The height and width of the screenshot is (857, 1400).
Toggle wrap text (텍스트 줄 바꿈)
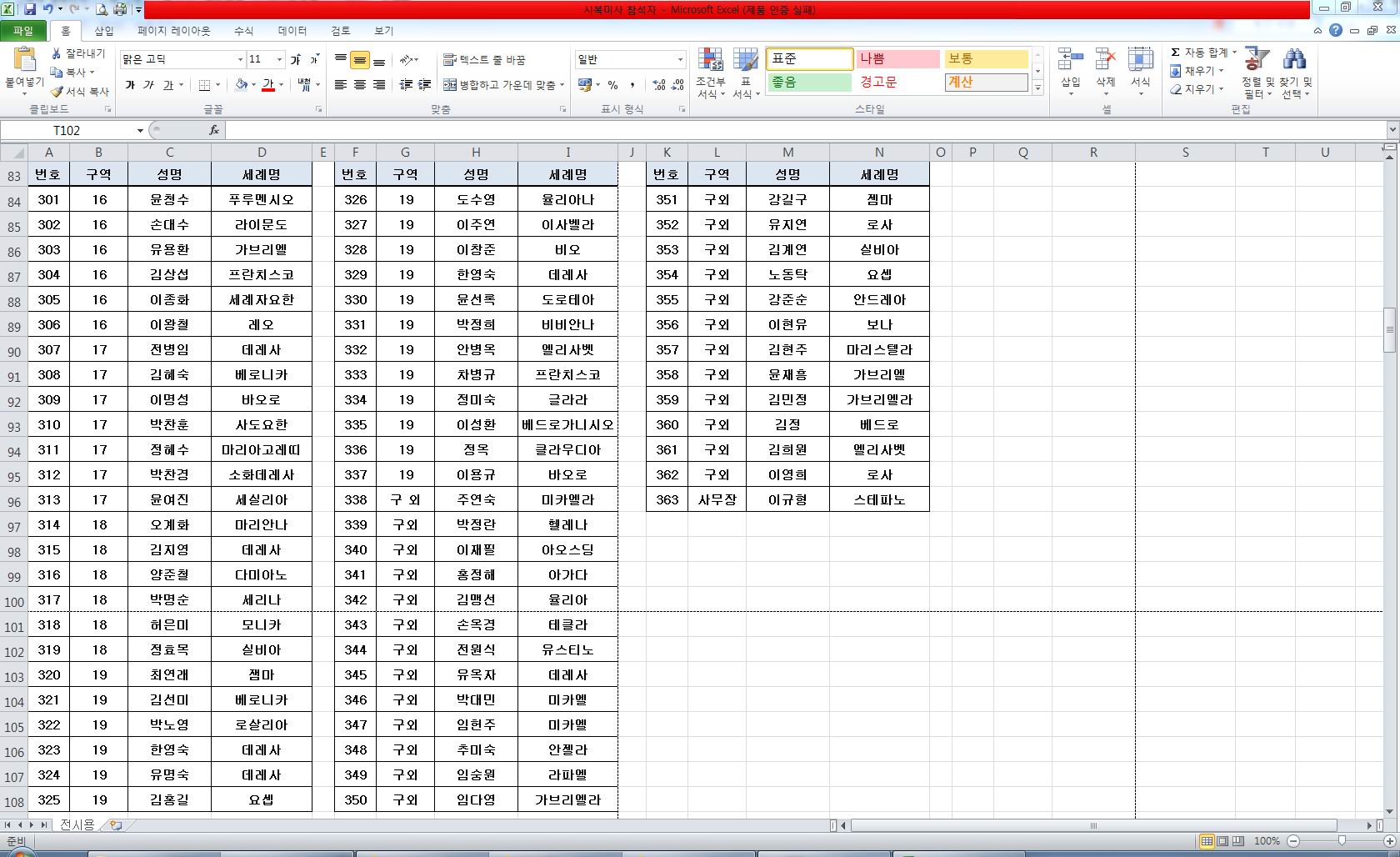point(484,60)
